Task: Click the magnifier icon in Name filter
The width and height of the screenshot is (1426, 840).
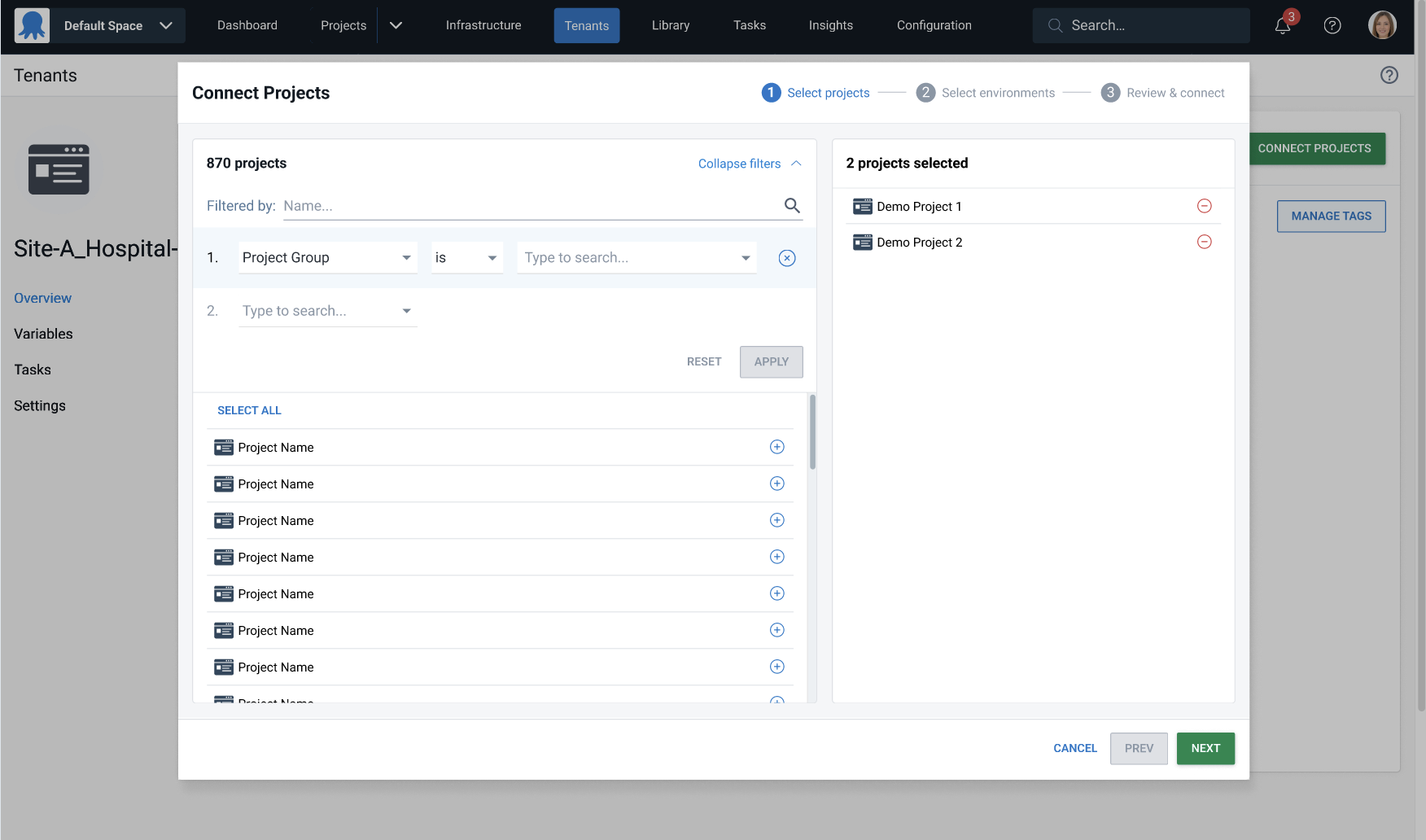Action: (x=792, y=206)
